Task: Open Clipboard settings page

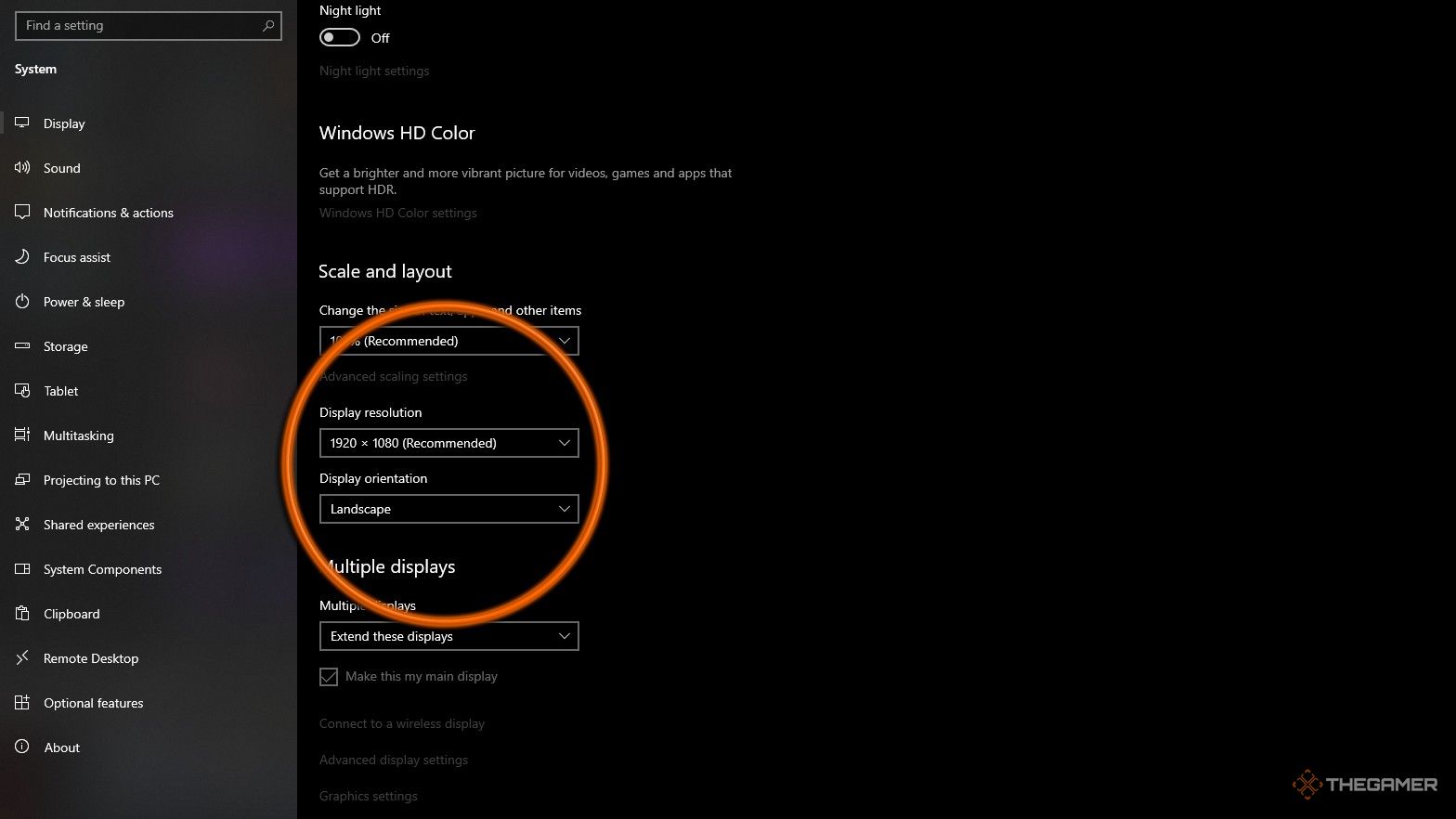Action: point(149,613)
